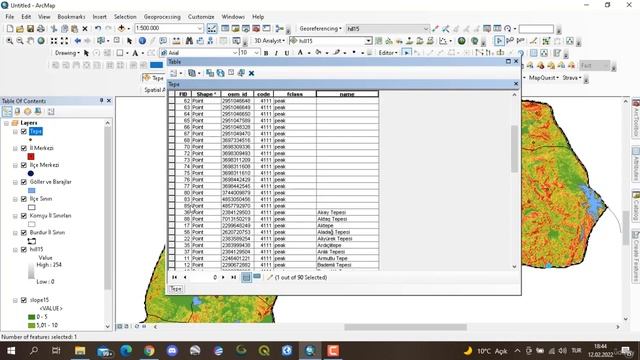Open the Geoprocessing menu

point(162,17)
